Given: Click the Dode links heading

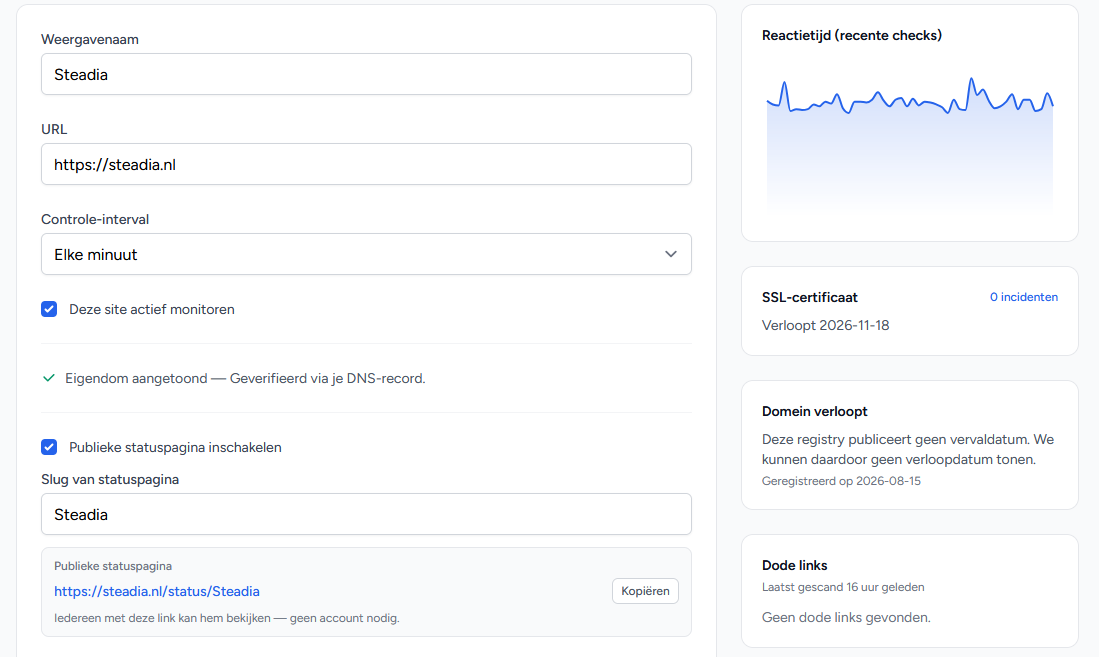Looking at the screenshot, I should 794,565.
